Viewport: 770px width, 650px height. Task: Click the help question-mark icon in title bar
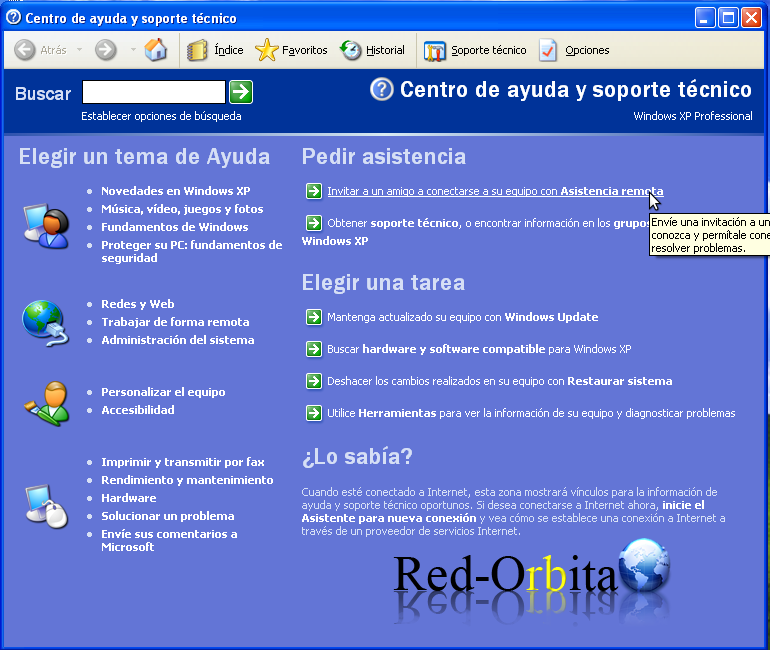[x=13, y=17]
